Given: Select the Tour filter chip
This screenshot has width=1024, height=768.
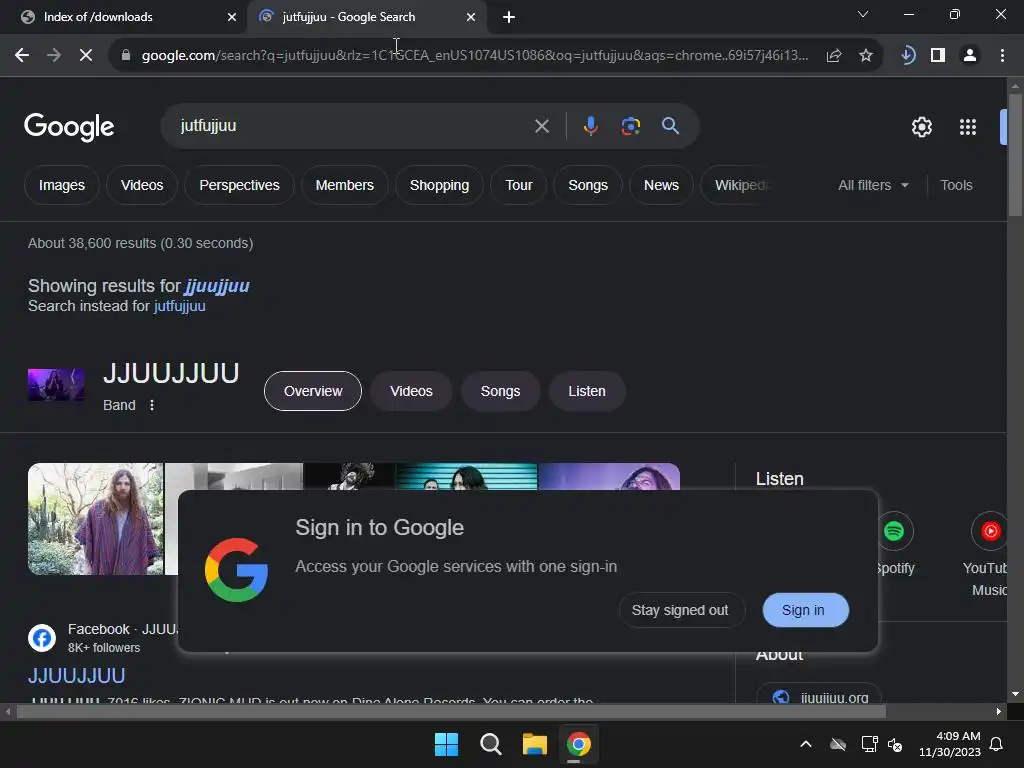Looking at the screenshot, I should (519, 185).
